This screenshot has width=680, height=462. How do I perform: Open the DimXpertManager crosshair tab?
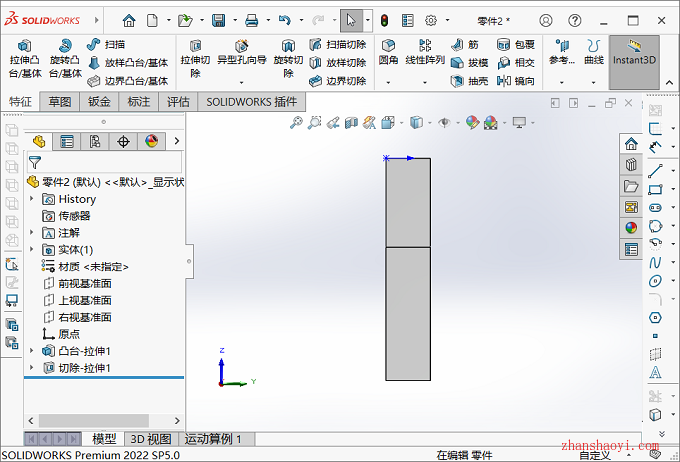pos(123,141)
